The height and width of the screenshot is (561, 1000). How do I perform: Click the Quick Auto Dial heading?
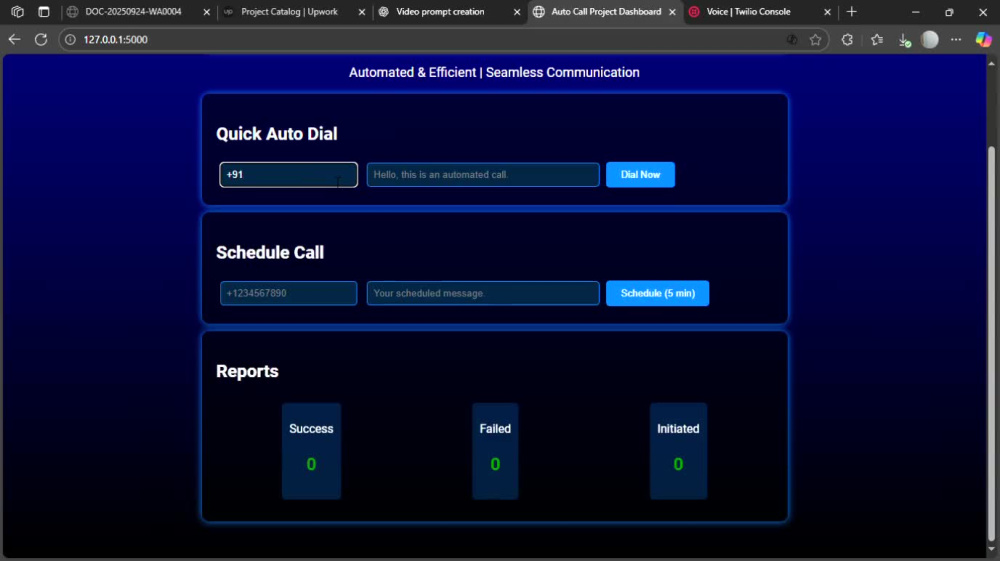click(277, 134)
